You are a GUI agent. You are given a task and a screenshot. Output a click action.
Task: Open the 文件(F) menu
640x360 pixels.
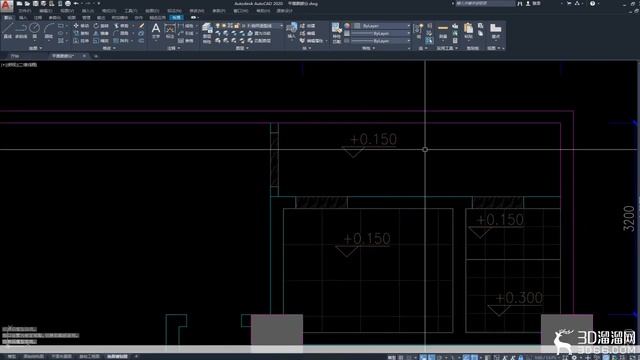coord(24,11)
